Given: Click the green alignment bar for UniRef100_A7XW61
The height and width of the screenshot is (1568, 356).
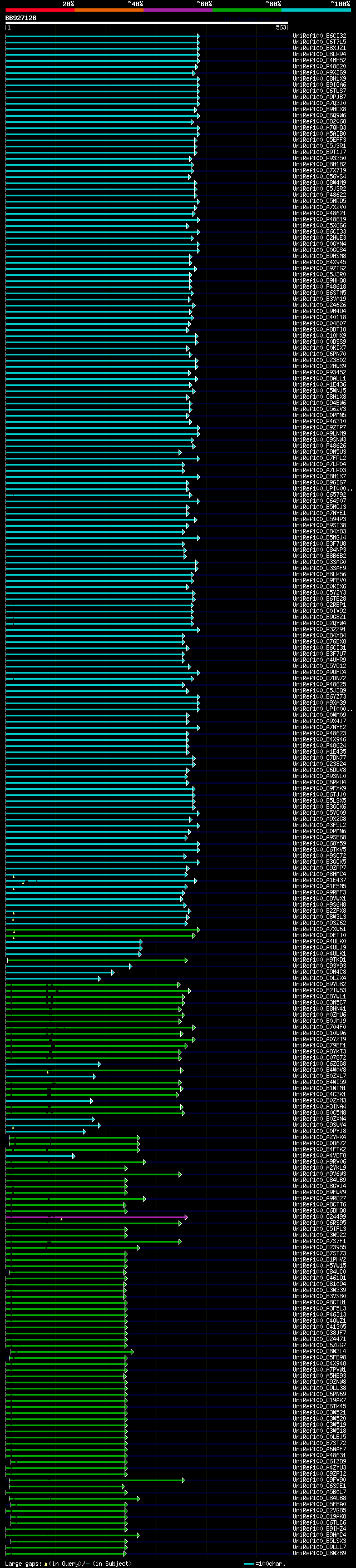Looking at the screenshot, I should point(102,929).
